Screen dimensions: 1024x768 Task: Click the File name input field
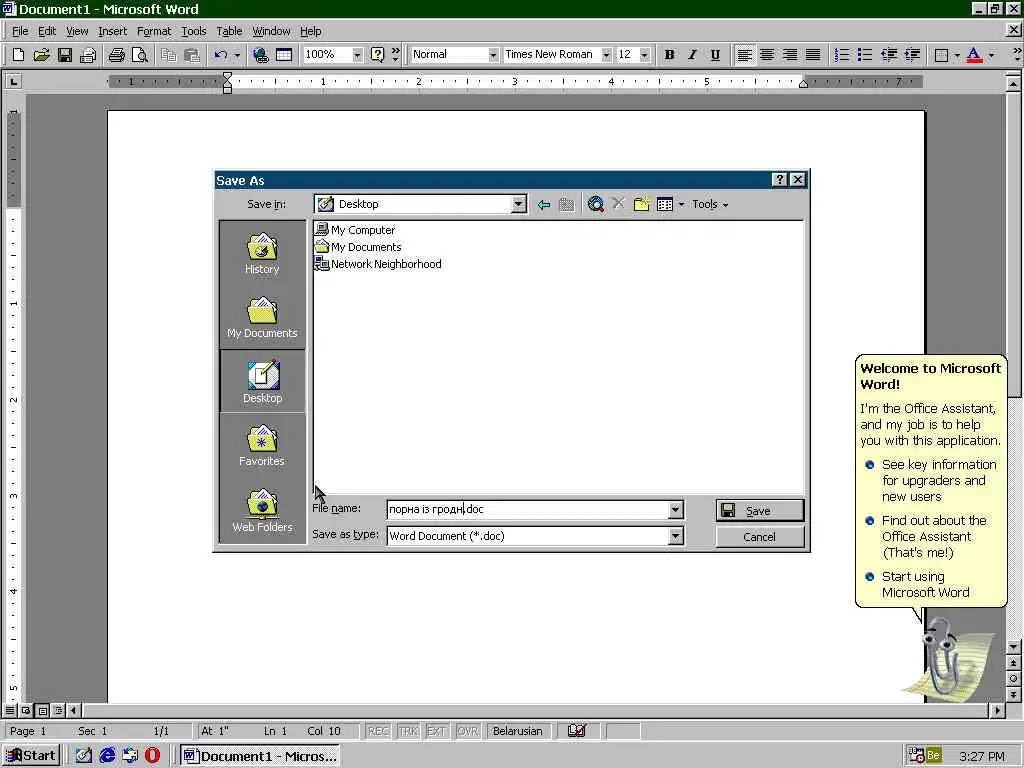click(528, 509)
